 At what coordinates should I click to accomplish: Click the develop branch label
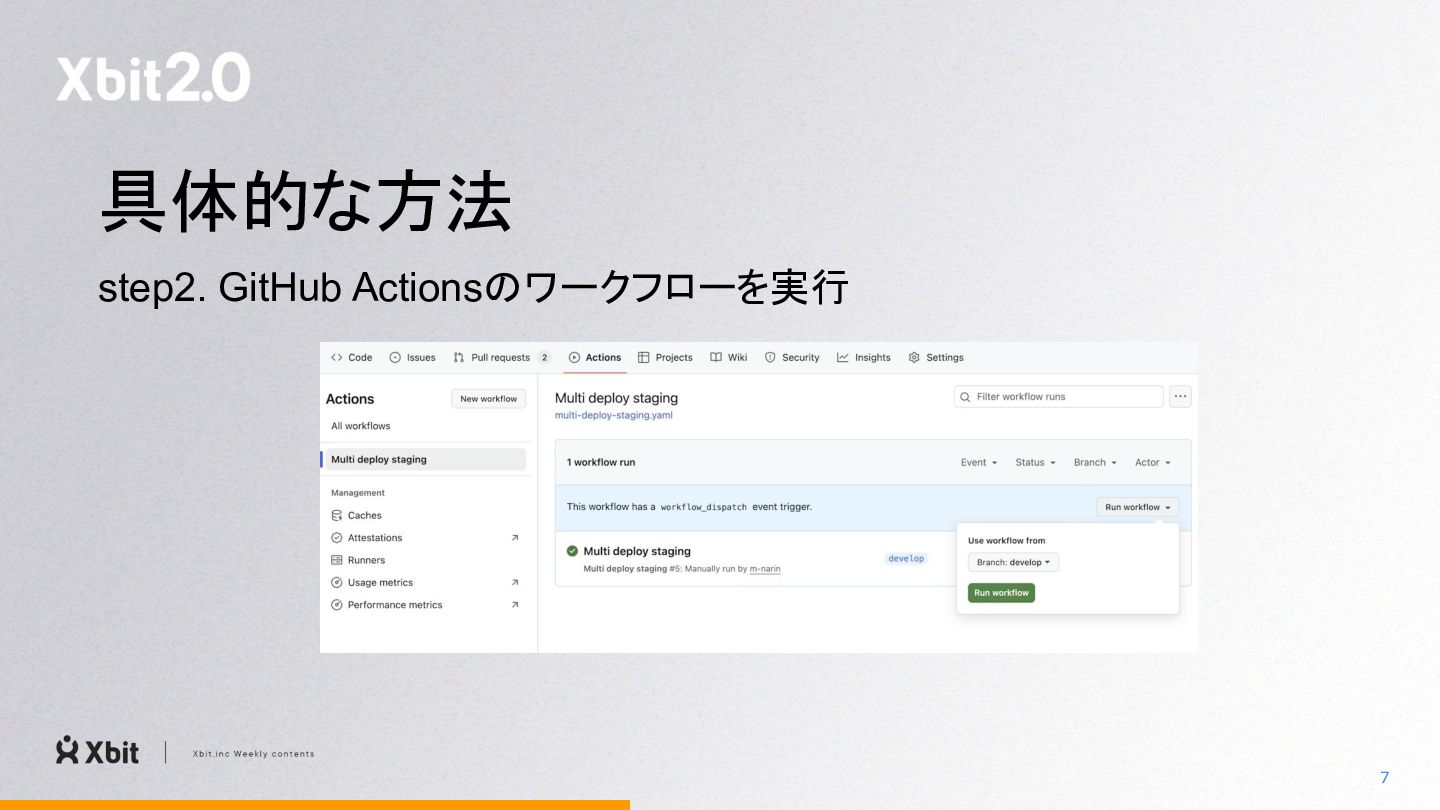906,559
